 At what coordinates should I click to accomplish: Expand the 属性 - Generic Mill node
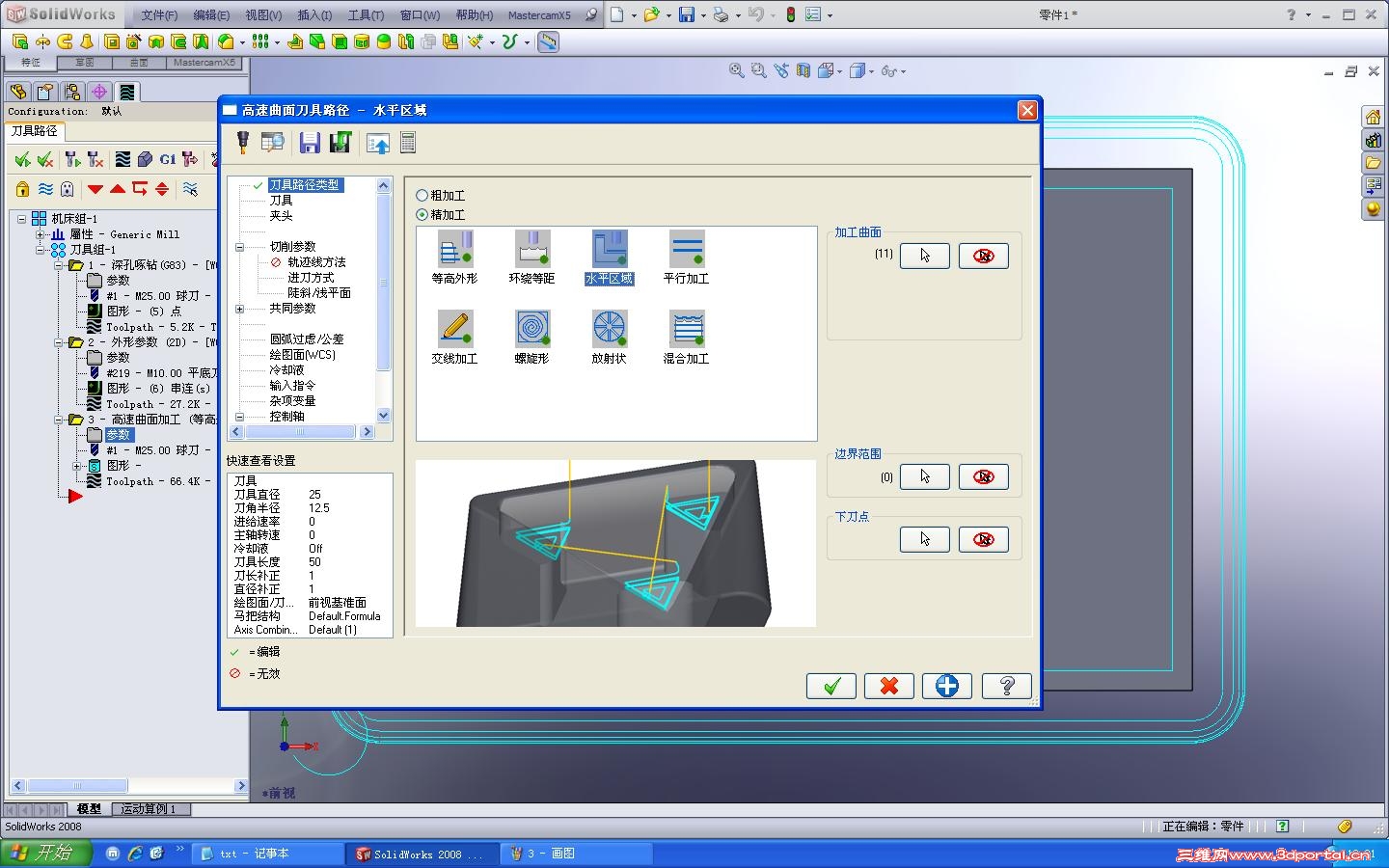[x=40, y=234]
